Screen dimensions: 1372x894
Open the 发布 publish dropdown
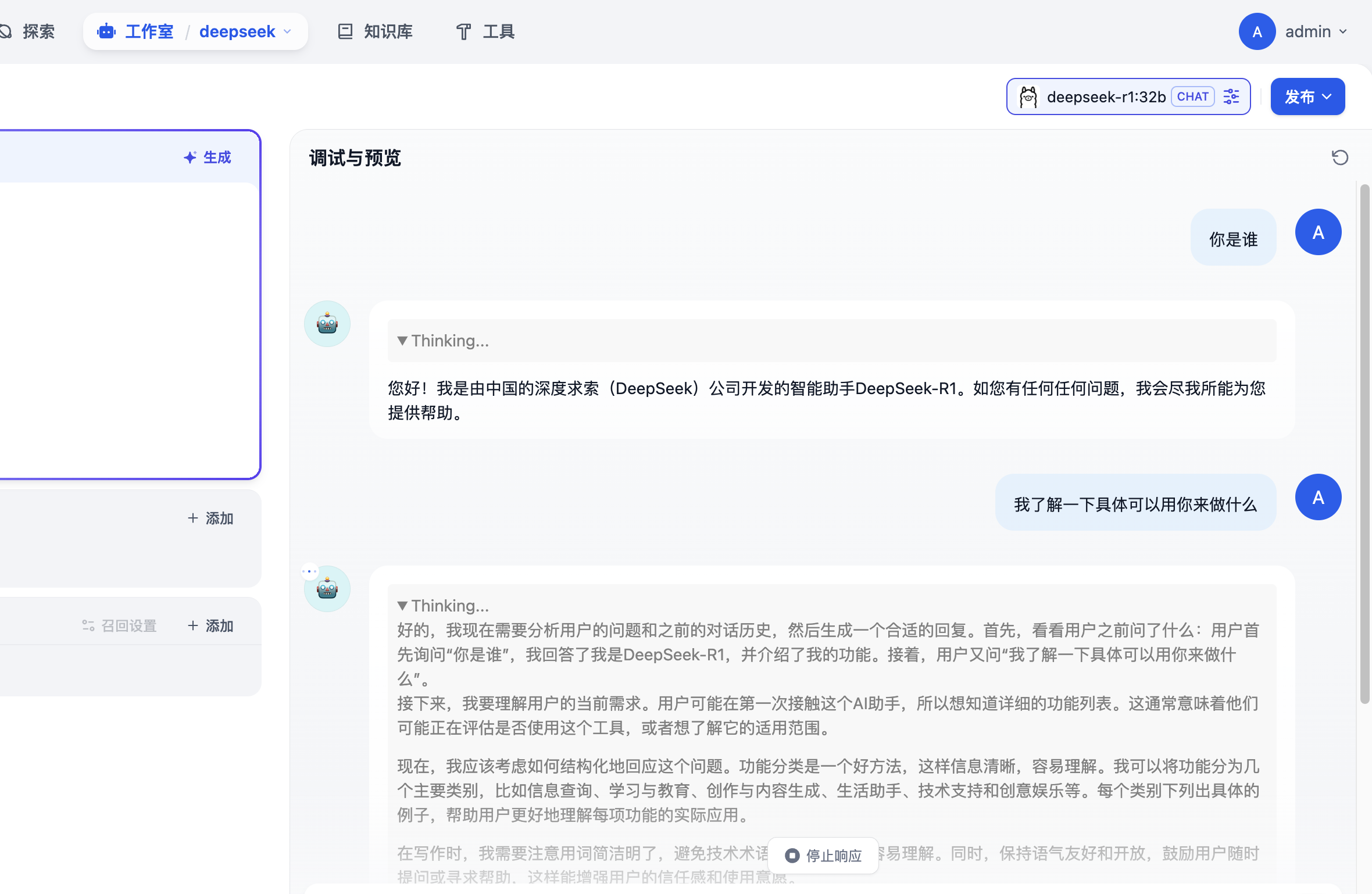tap(1307, 96)
